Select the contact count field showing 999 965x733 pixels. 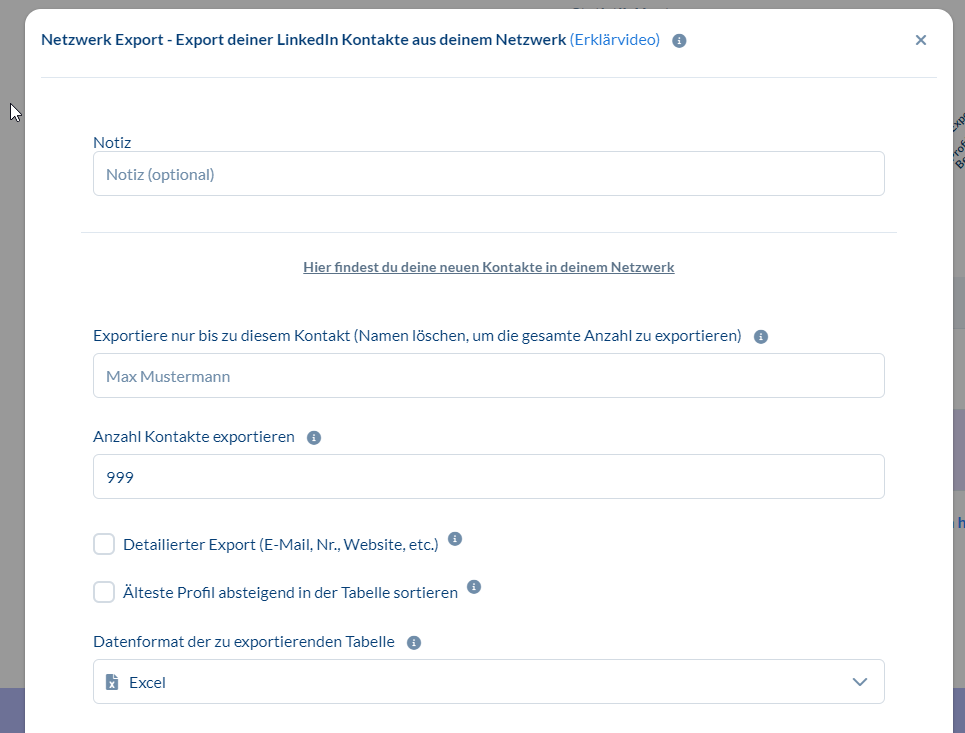coord(488,477)
